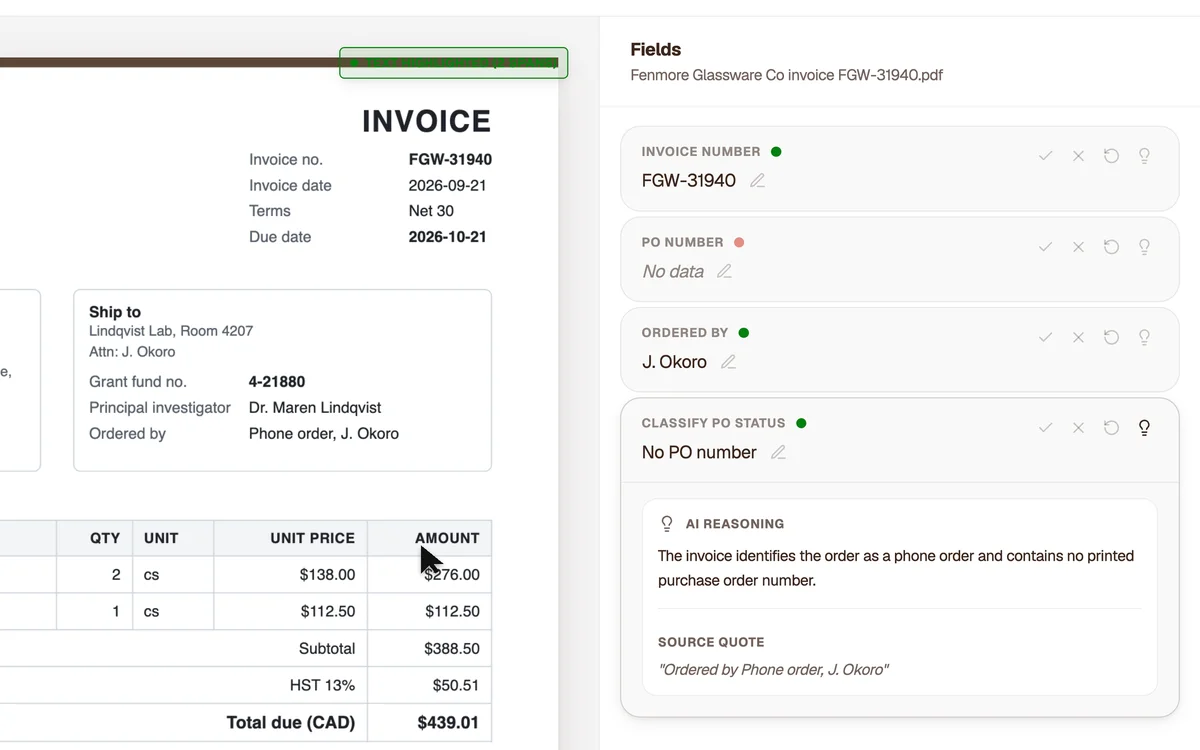
Task: Click the total due amount '$439.01'
Action: [448, 723]
